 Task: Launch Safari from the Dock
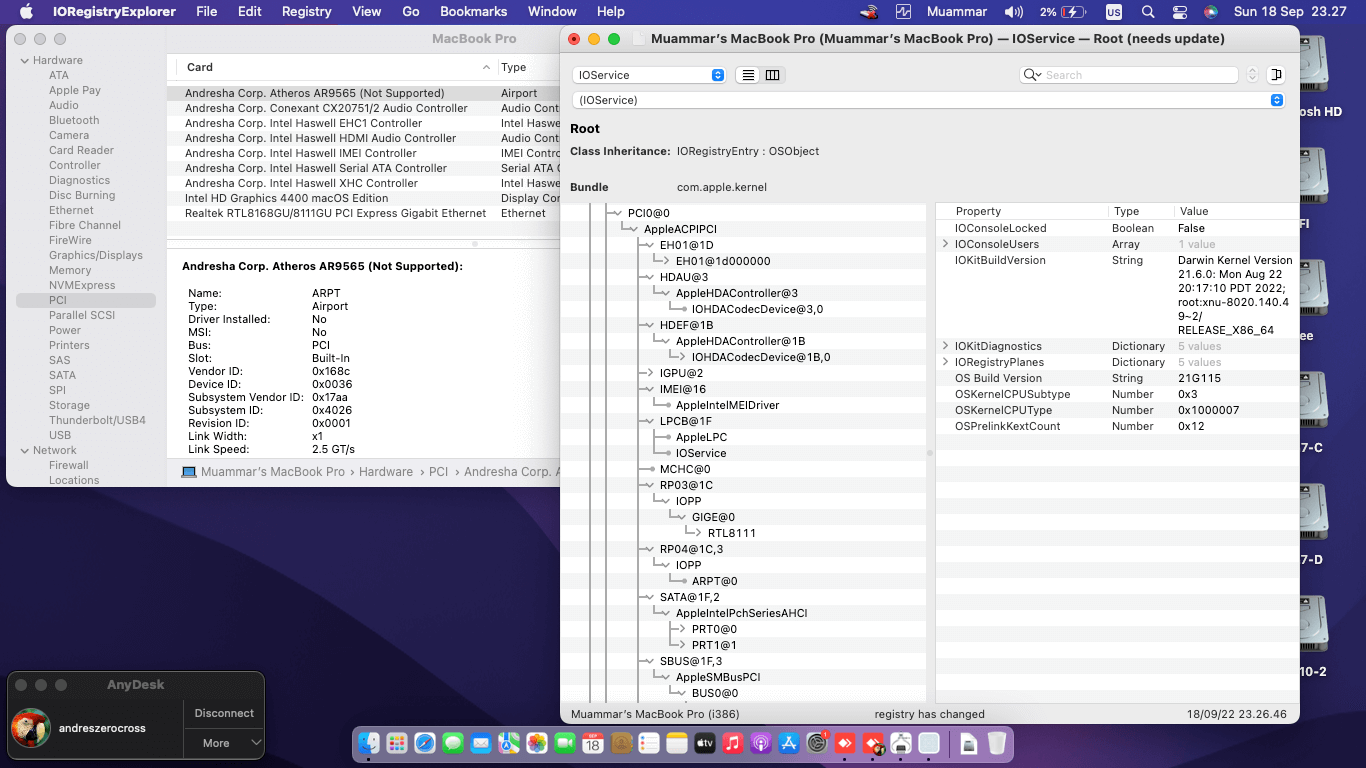425,743
